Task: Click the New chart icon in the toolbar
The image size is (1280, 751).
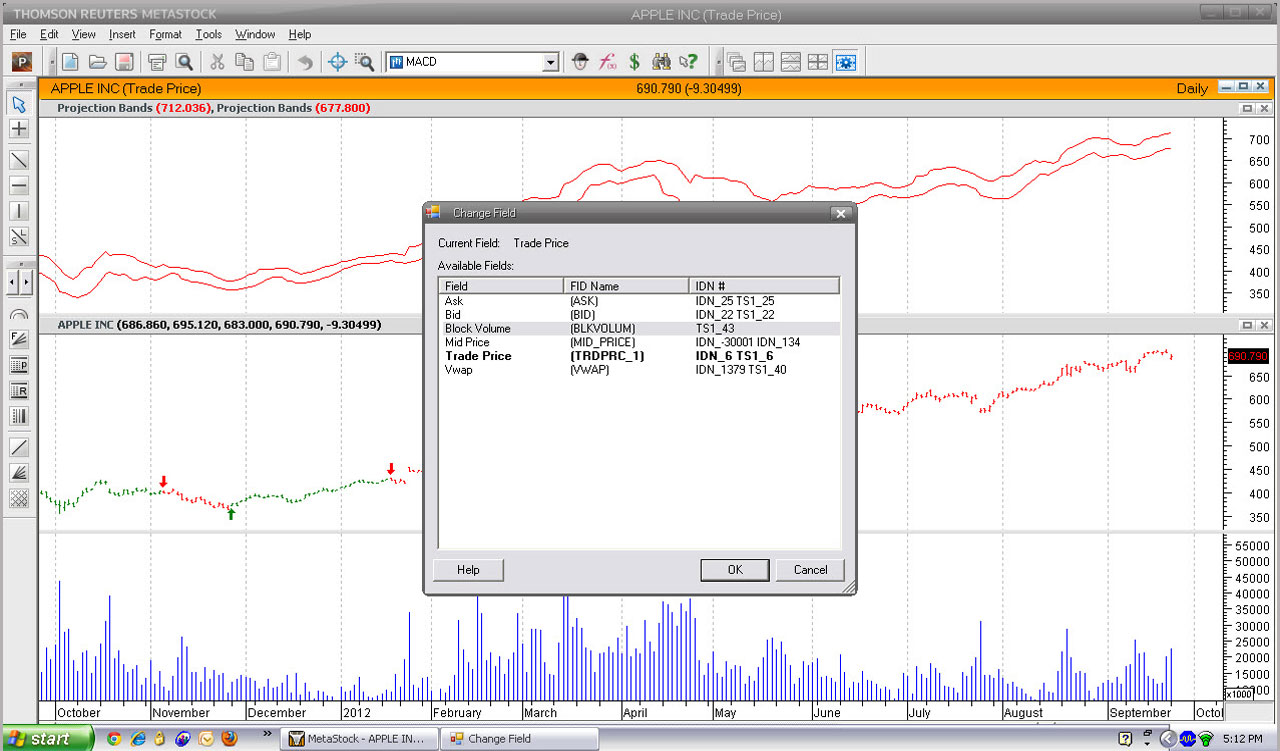Action: click(x=71, y=62)
